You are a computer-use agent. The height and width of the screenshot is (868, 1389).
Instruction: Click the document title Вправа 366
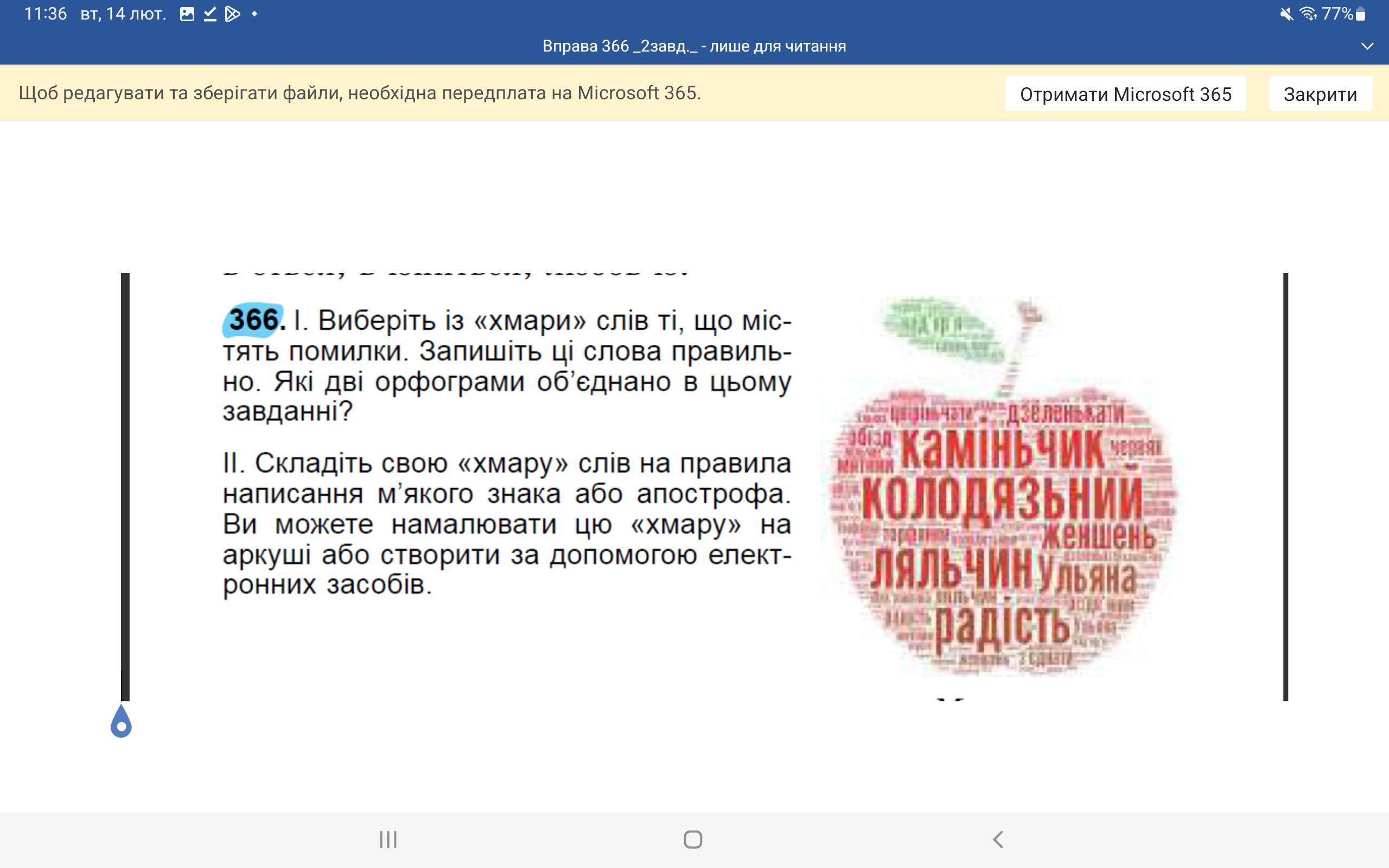693,46
